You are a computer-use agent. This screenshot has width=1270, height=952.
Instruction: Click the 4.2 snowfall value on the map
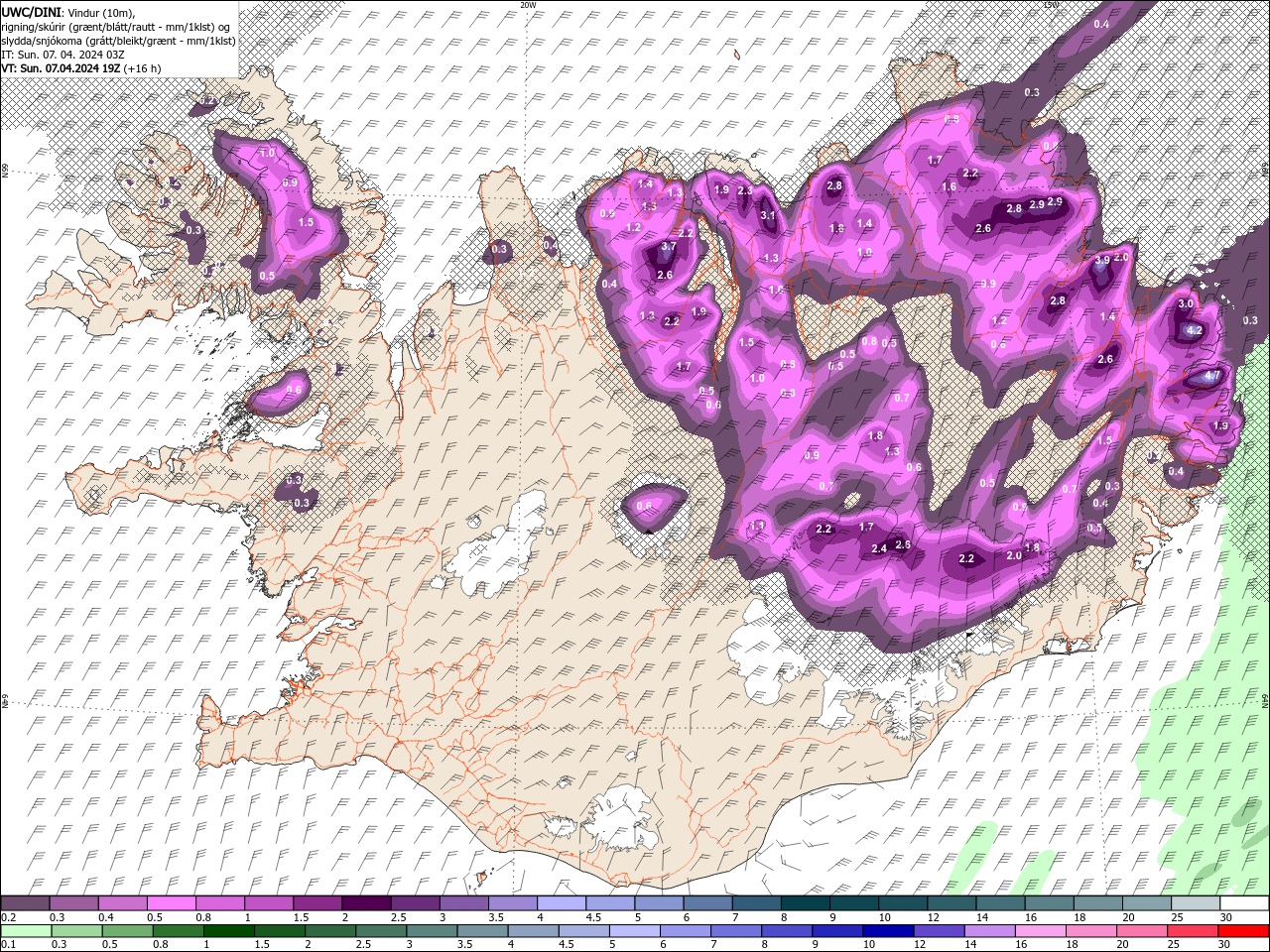[1195, 330]
